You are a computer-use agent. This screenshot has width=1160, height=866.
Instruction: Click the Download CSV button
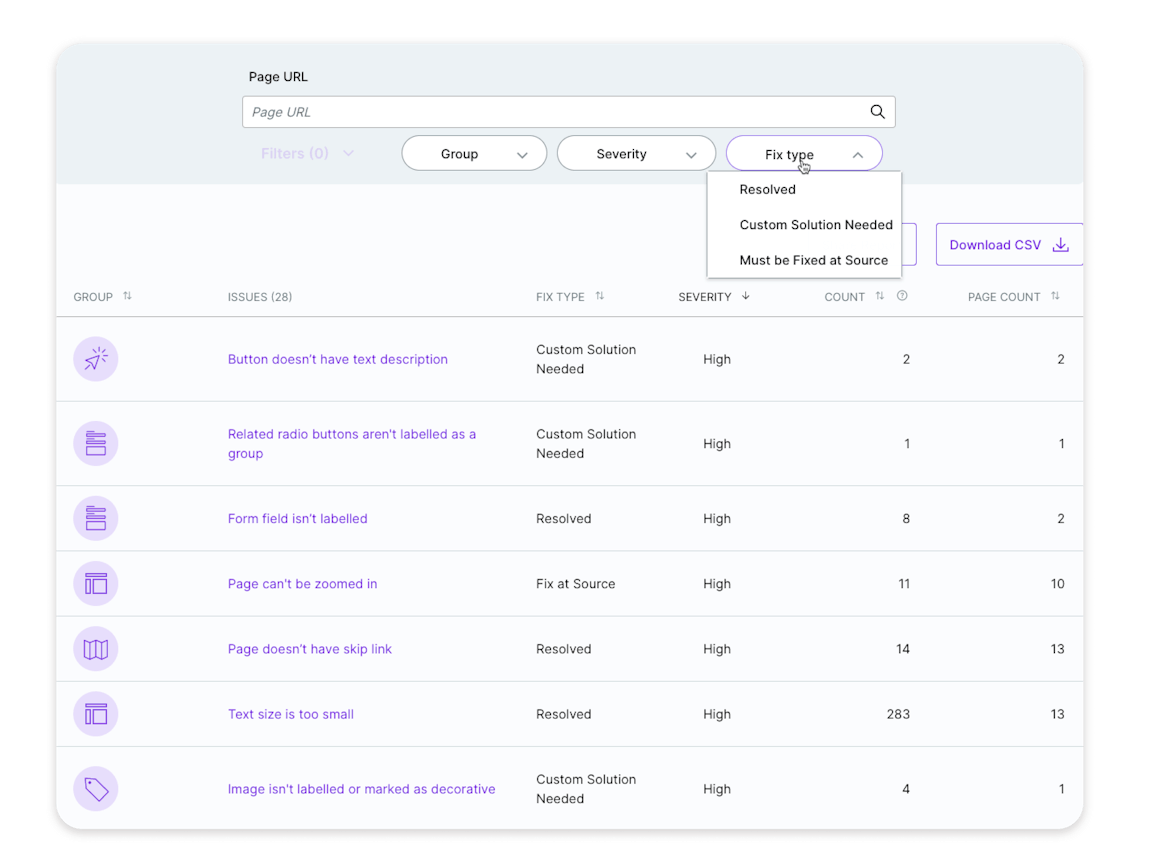(1009, 245)
